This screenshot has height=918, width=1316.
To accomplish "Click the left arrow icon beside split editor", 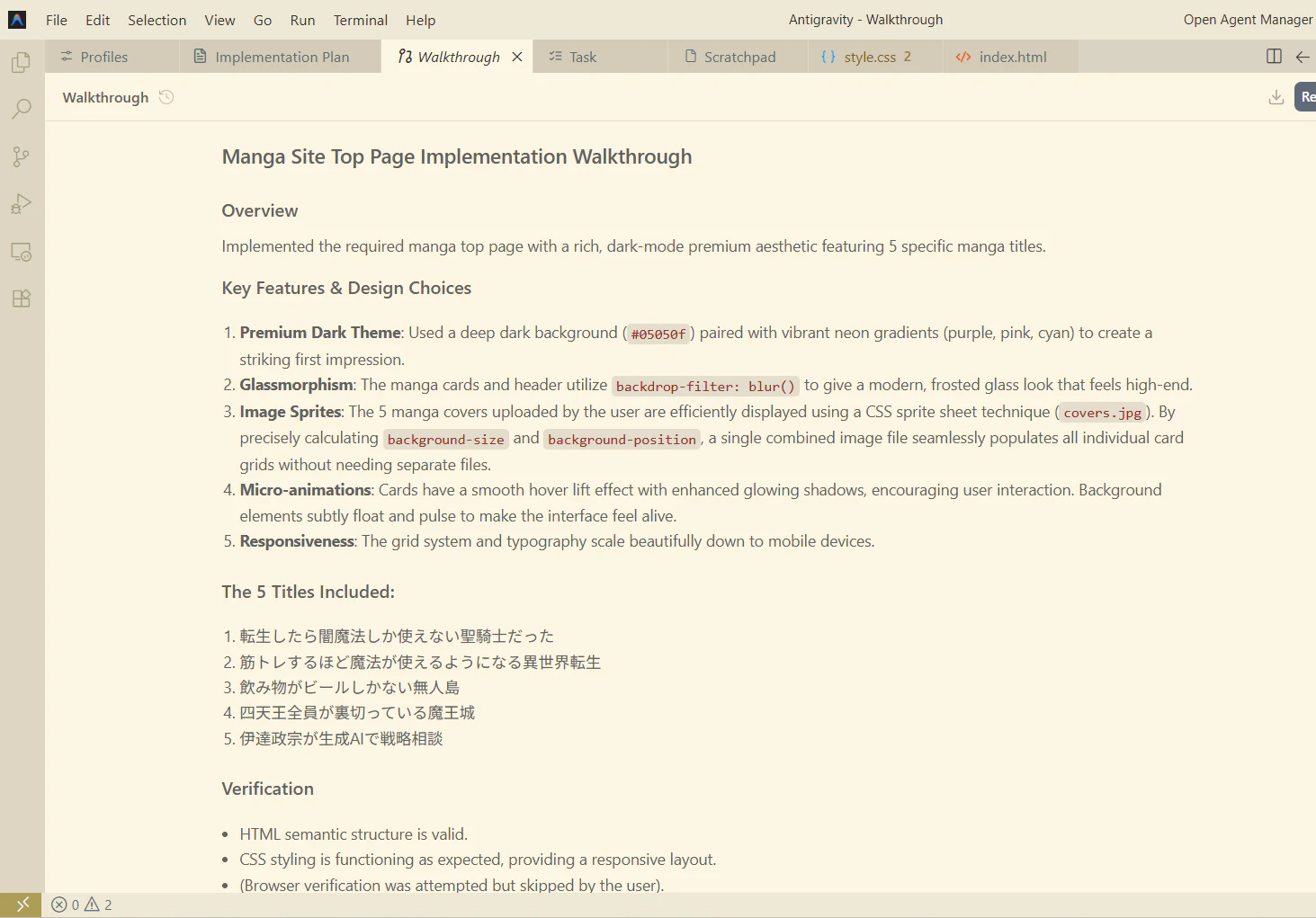I will point(1303,57).
